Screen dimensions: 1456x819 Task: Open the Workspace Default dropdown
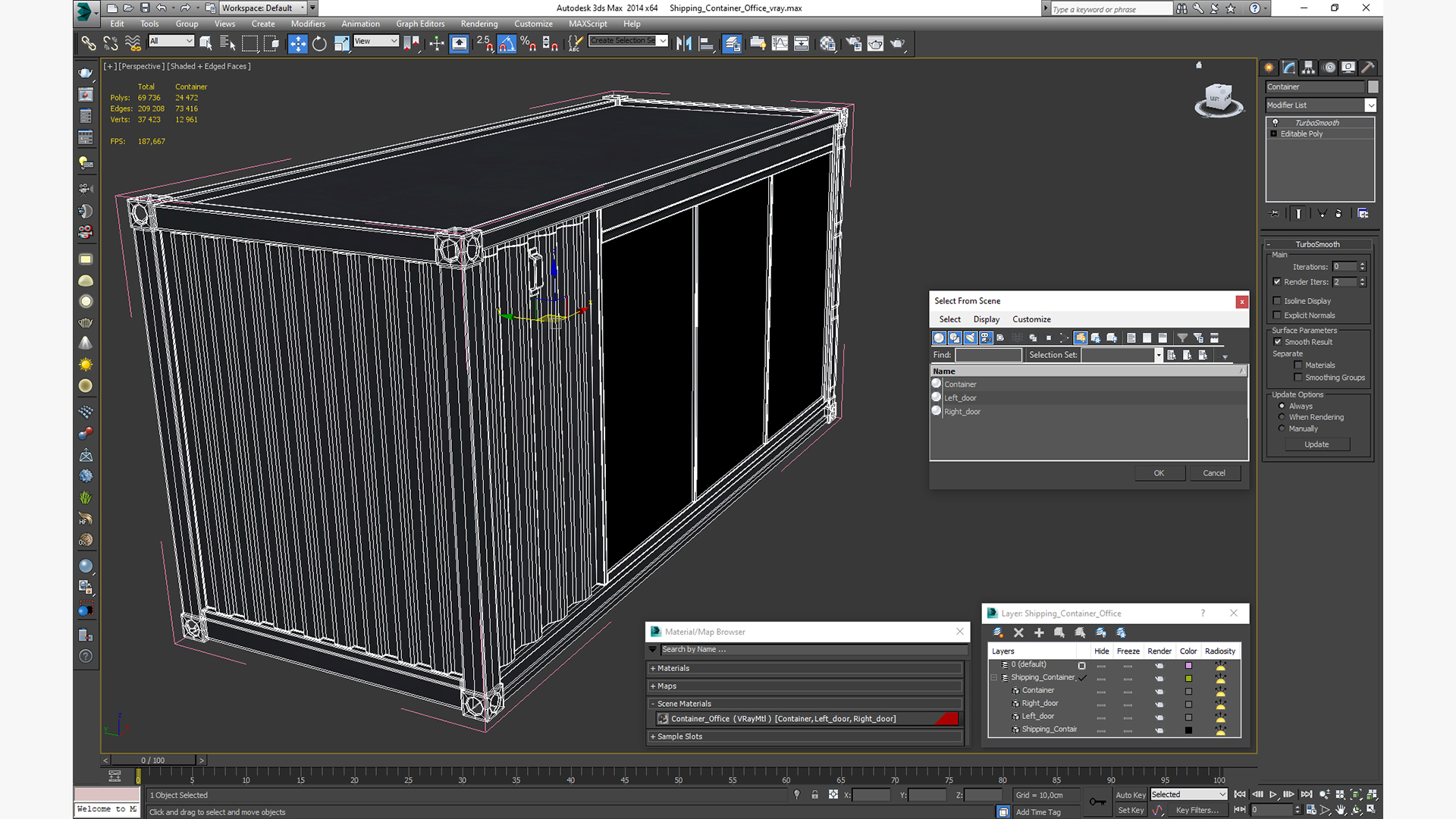(x=263, y=8)
